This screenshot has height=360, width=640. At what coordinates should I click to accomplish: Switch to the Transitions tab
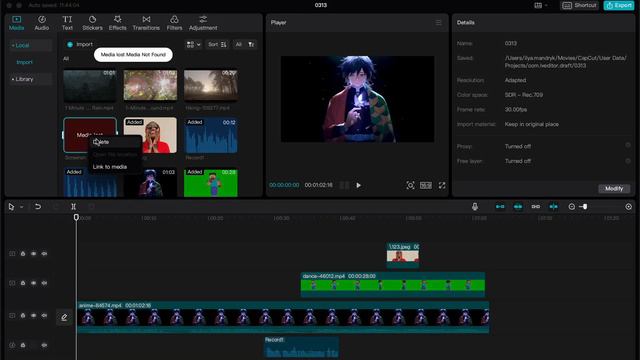[146, 23]
